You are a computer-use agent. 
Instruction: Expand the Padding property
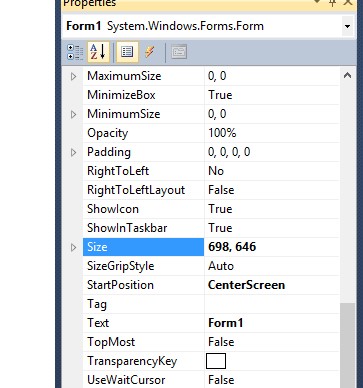(73, 153)
